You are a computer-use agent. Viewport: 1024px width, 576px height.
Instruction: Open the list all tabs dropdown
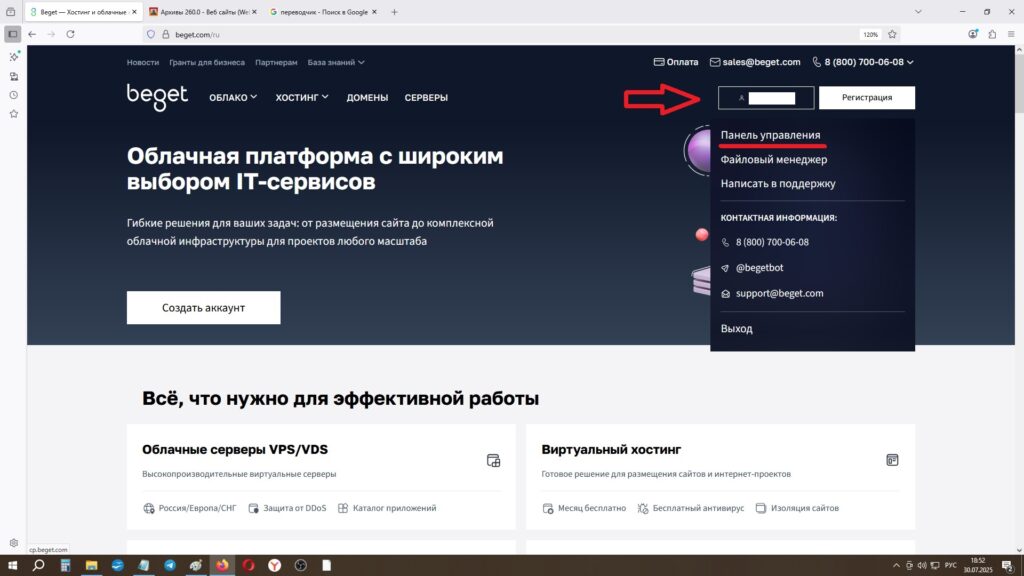coord(918,12)
